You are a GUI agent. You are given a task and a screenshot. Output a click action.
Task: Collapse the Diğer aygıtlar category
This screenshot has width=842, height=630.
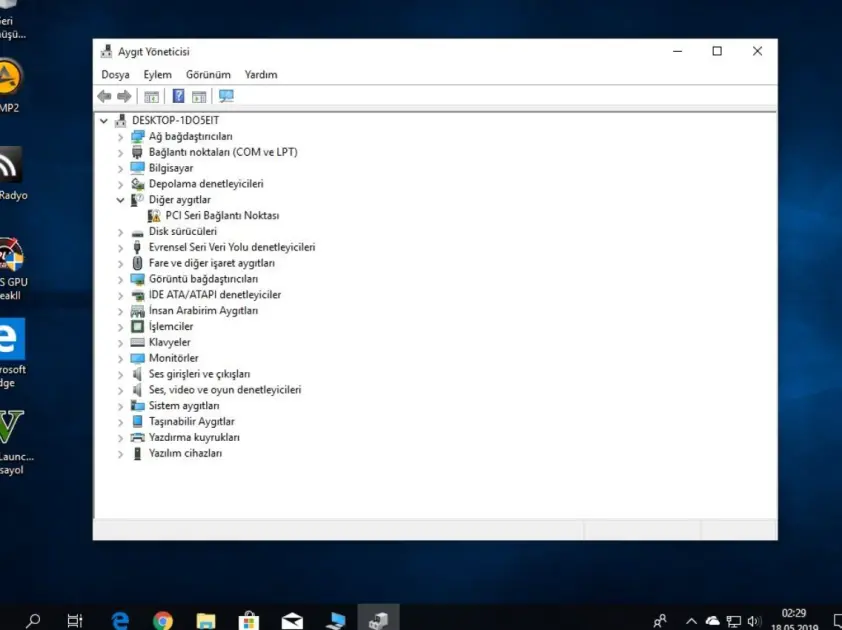121,200
